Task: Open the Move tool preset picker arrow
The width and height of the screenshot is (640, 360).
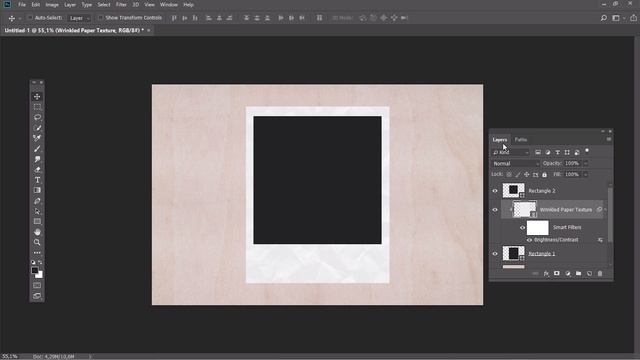Action: click(20, 18)
